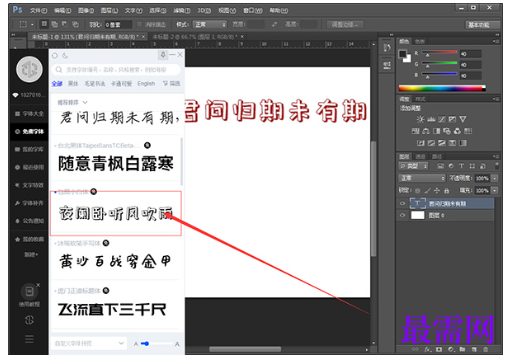Filter layers by smart object icon
The height and width of the screenshot is (361, 513).
pos(483,166)
